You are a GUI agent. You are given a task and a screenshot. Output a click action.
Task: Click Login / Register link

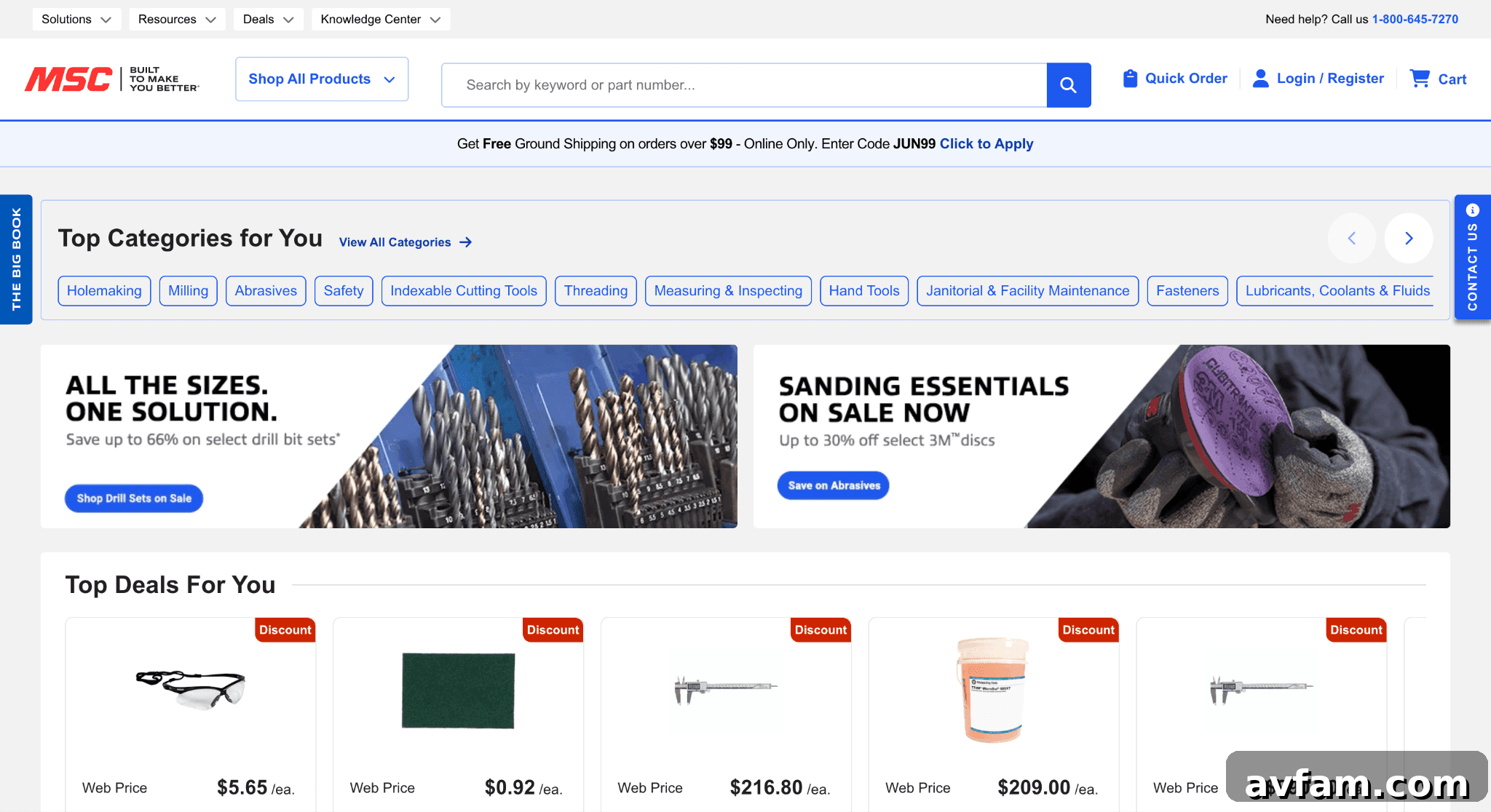coord(1330,79)
